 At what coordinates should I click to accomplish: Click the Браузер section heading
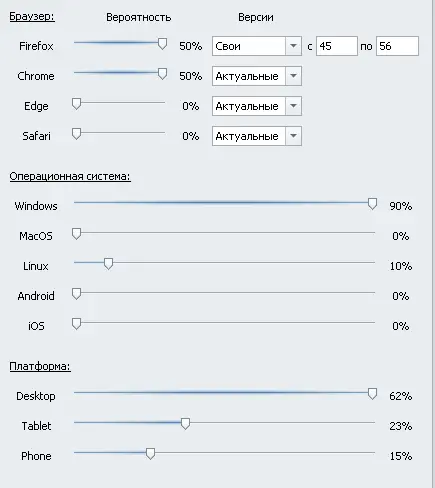tap(32, 16)
